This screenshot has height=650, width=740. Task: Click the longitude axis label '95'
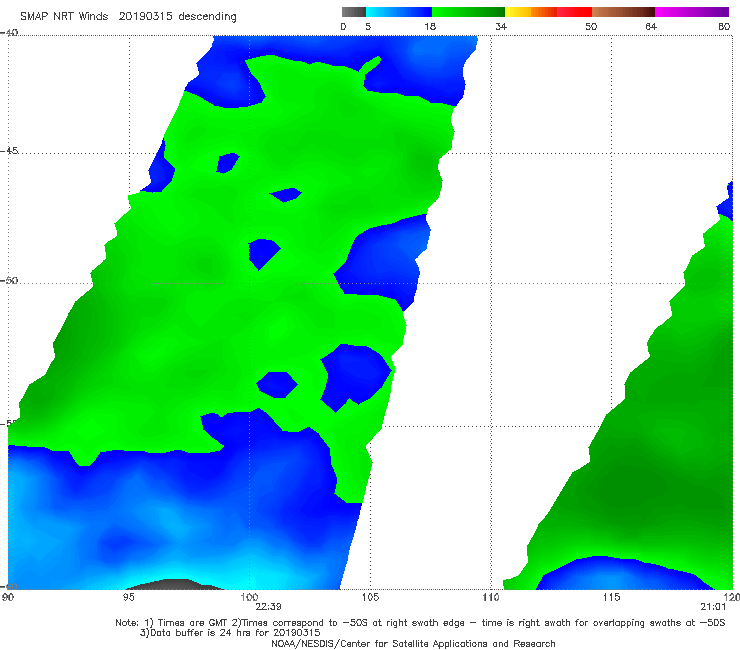tap(128, 598)
